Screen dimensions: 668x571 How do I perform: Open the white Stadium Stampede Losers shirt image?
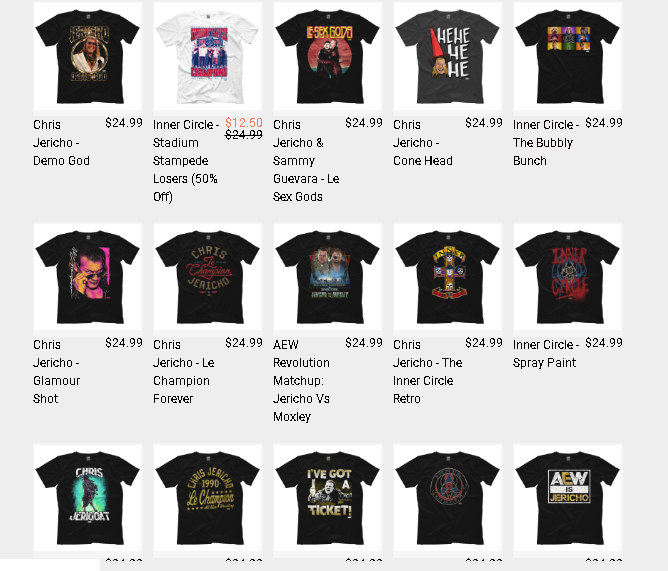coord(207,56)
